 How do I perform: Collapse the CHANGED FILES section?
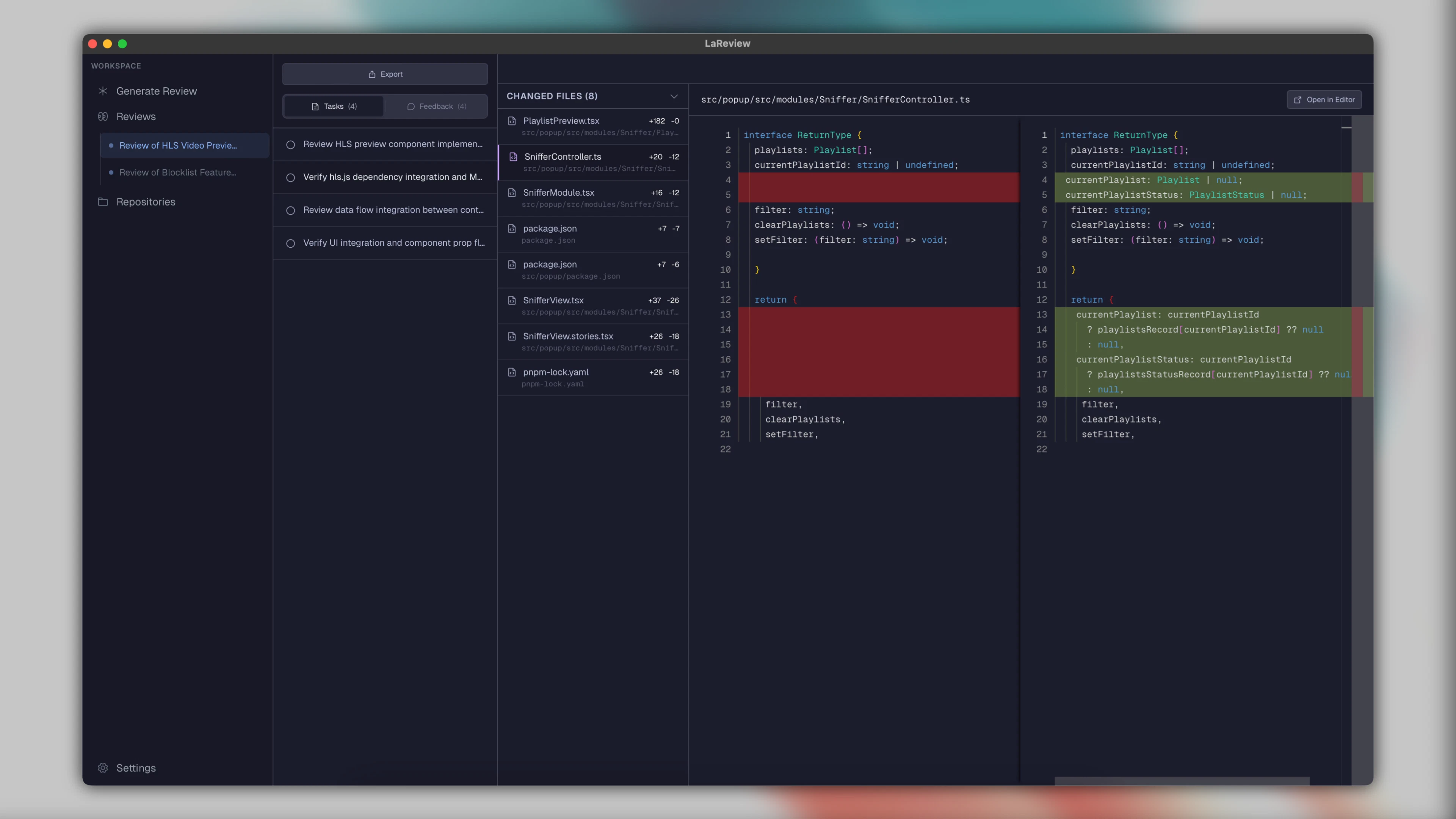(674, 96)
